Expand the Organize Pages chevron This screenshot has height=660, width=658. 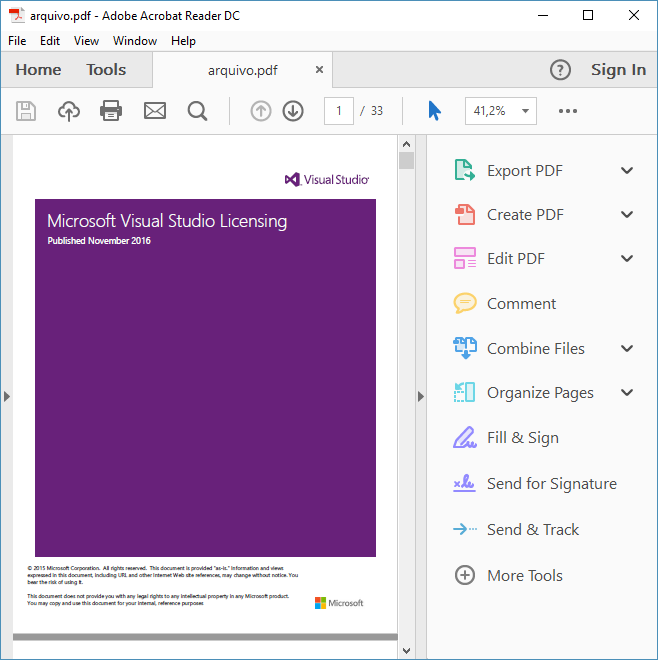tap(627, 392)
